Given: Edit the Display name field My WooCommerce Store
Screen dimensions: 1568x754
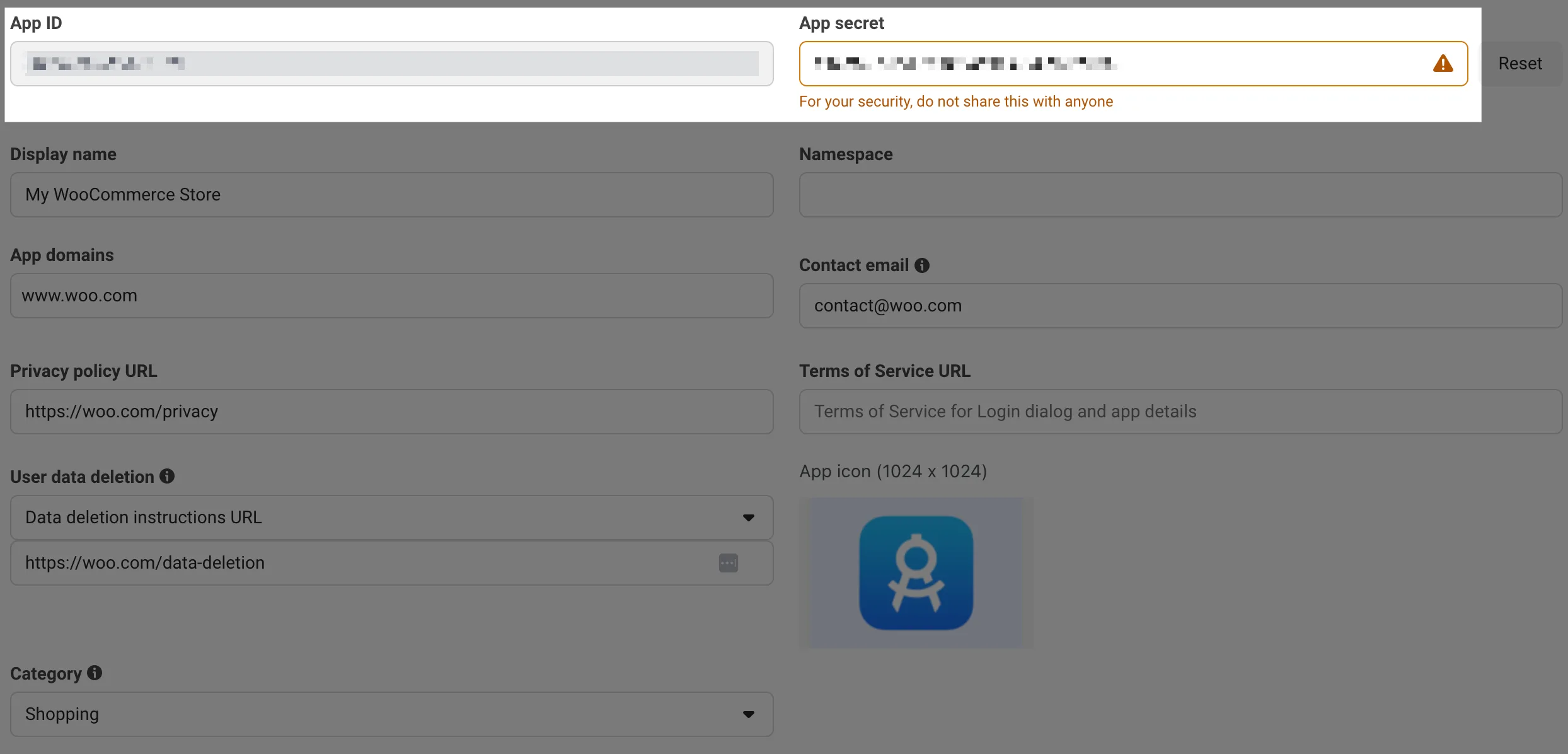Looking at the screenshot, I should tap(392, 195).
